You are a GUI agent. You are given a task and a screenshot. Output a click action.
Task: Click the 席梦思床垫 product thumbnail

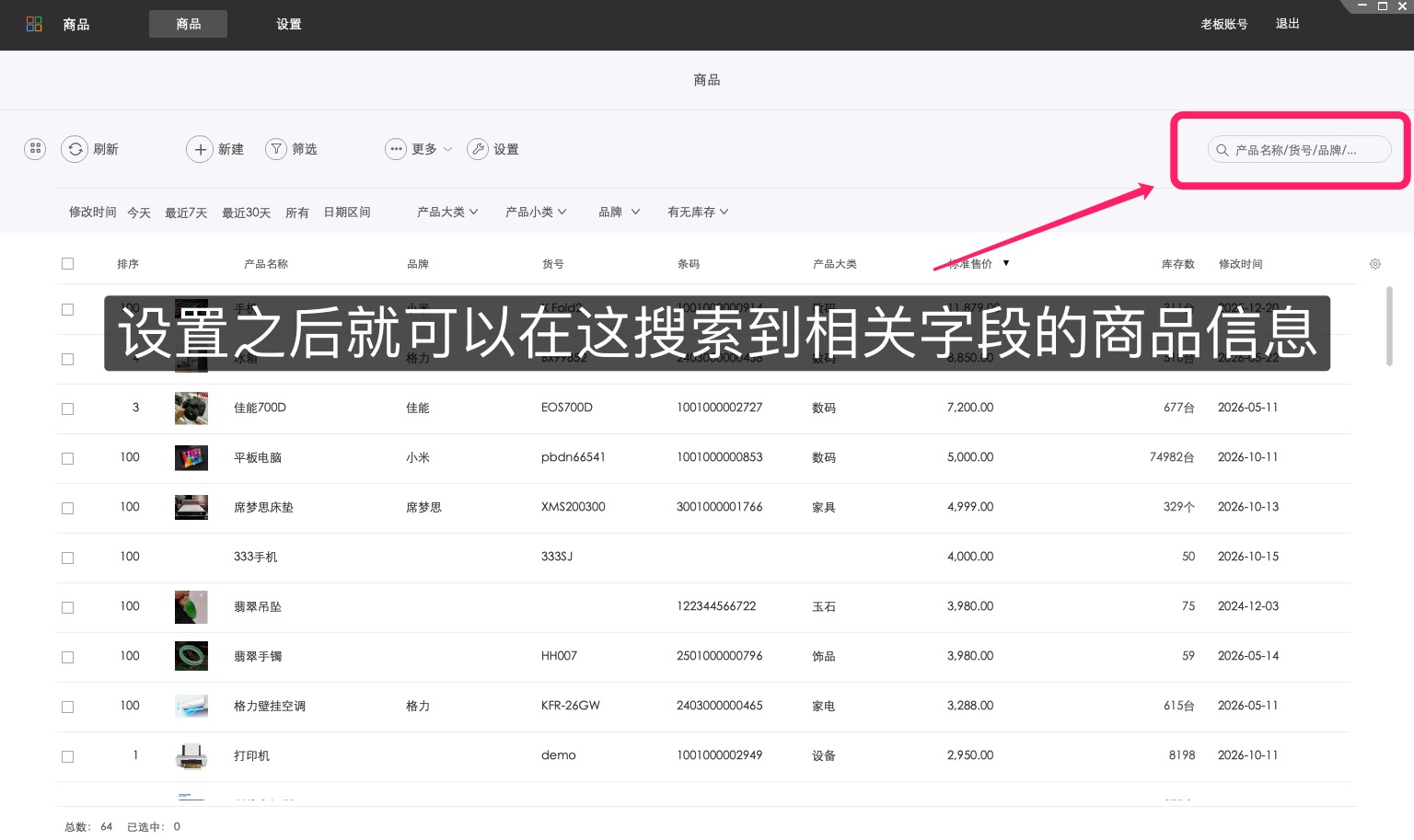click(x=191, y=507)
